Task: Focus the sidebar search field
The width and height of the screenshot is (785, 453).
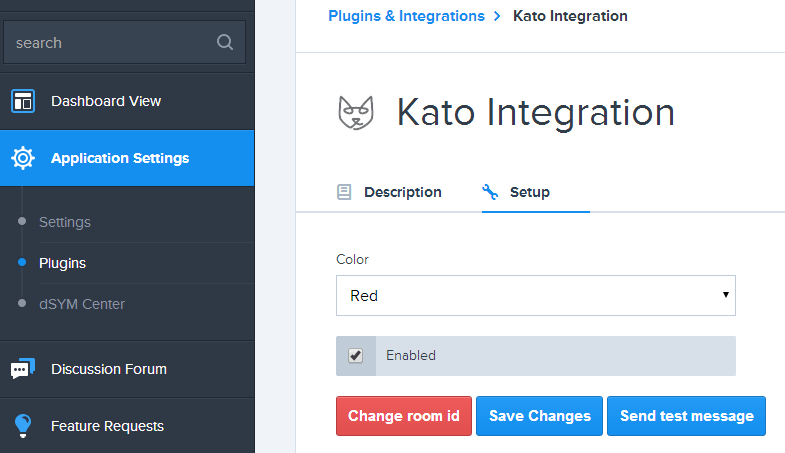Action: [125, 42]
